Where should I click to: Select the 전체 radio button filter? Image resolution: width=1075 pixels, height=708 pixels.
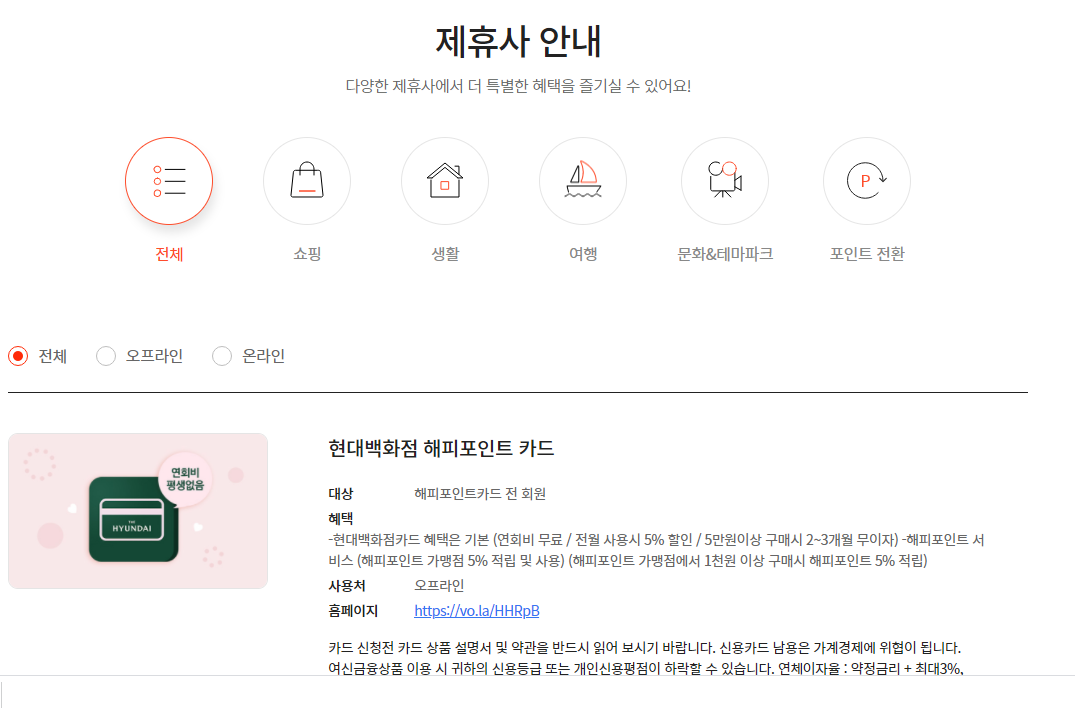pos(18,356)
